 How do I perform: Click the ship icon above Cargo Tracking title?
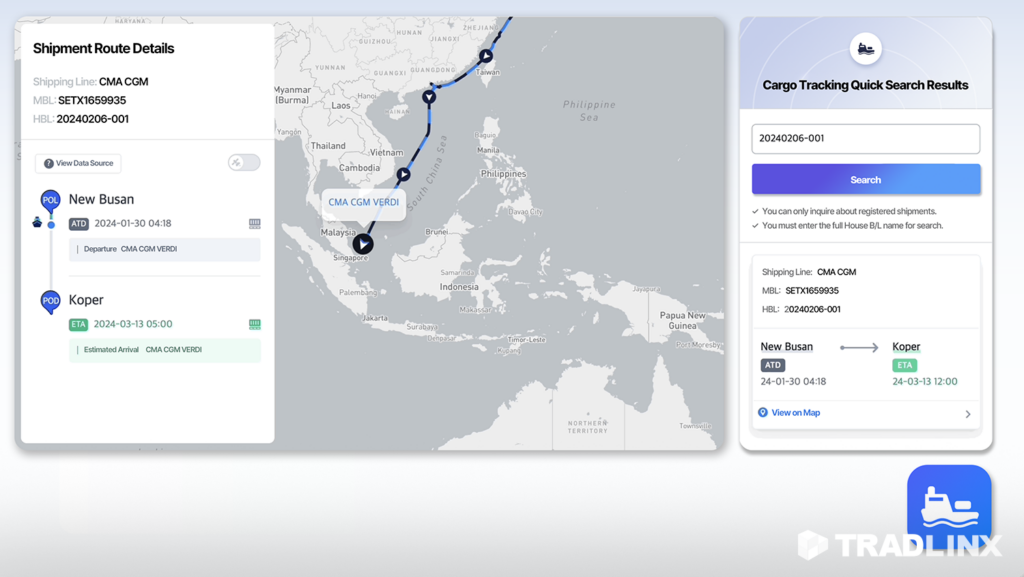coord(866,49)
